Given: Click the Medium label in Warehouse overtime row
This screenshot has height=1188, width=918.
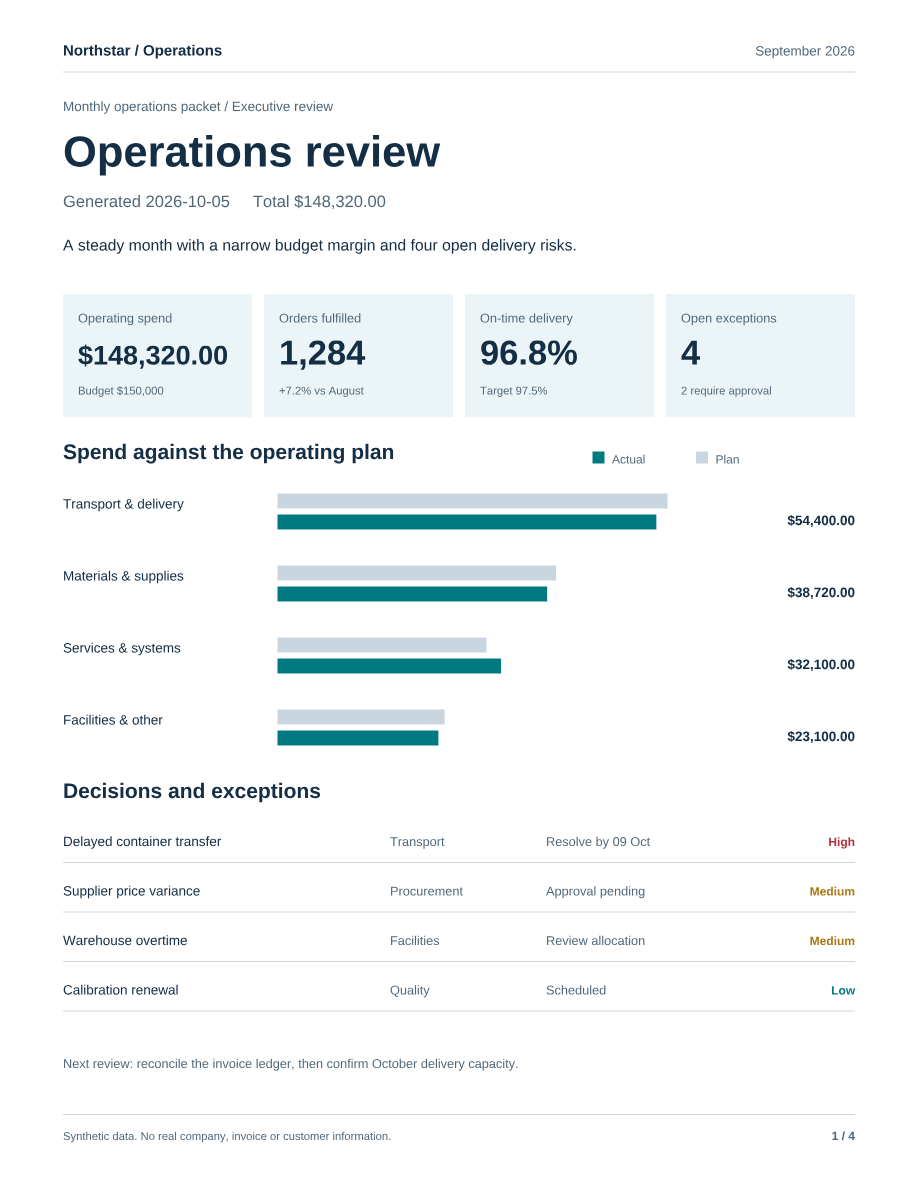Looking at the screenshot, I should point(832,940).
